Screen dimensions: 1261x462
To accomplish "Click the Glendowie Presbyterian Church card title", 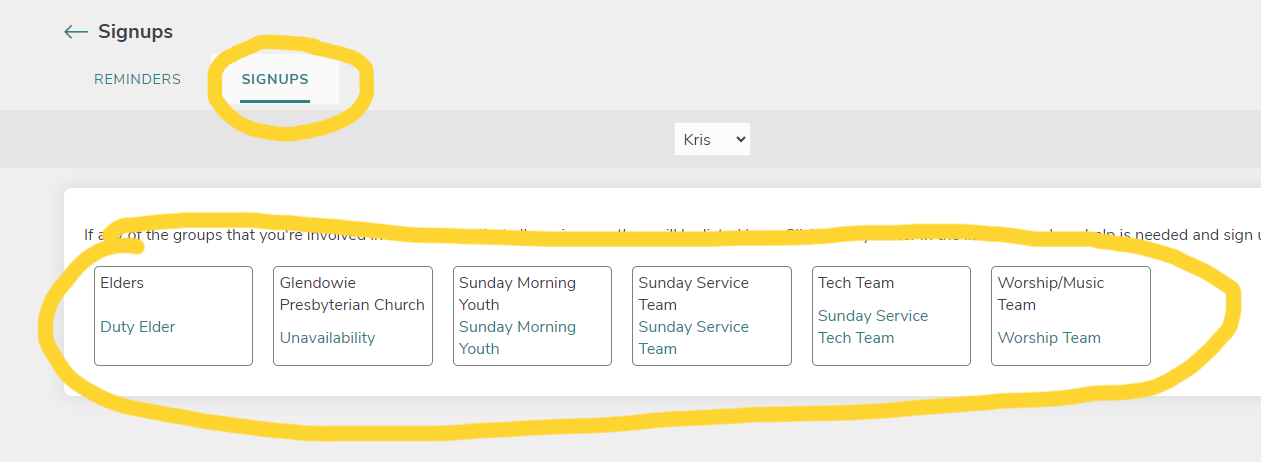I will (x=352, y=294).
